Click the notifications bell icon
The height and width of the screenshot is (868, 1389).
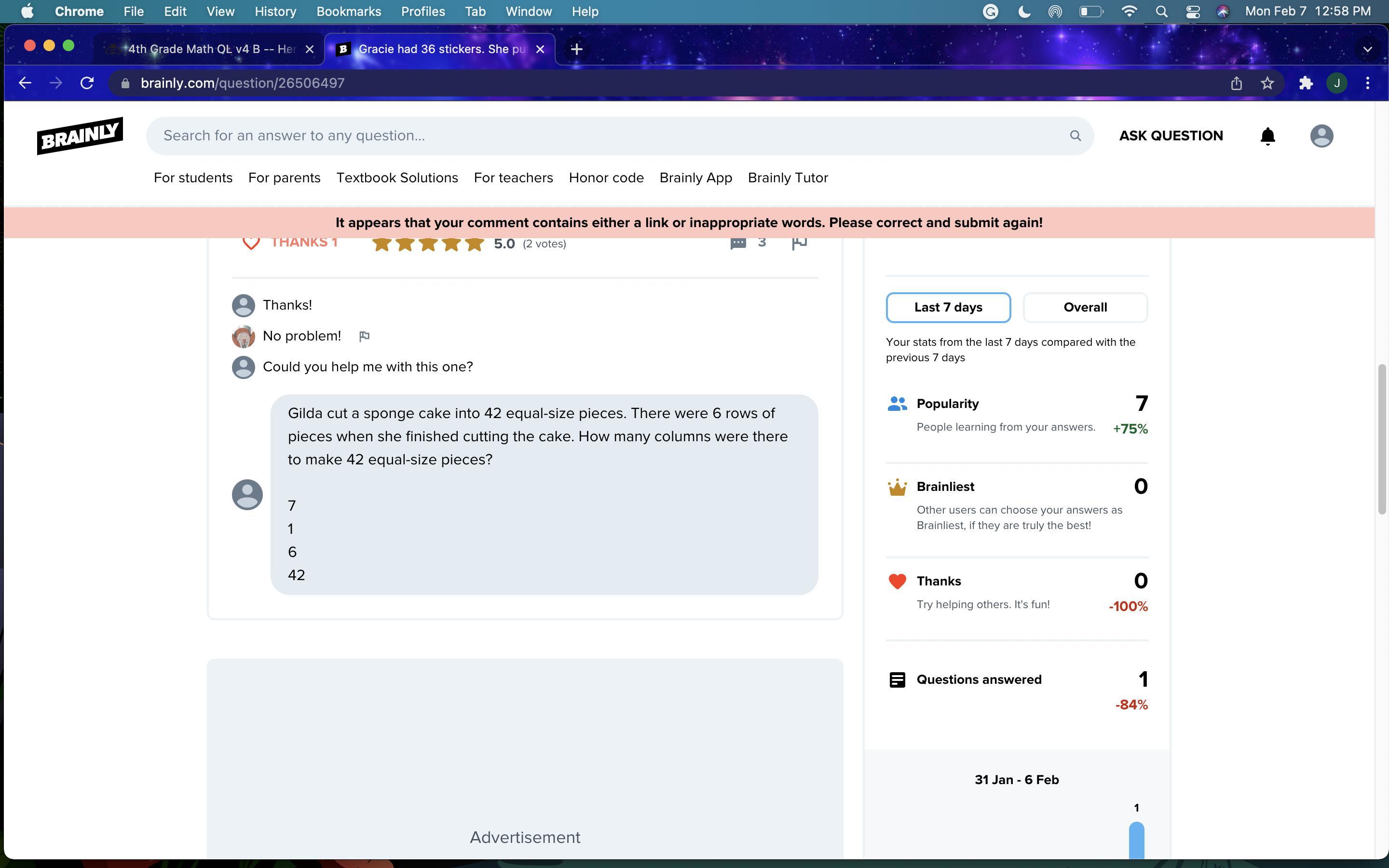[1267, 136]
